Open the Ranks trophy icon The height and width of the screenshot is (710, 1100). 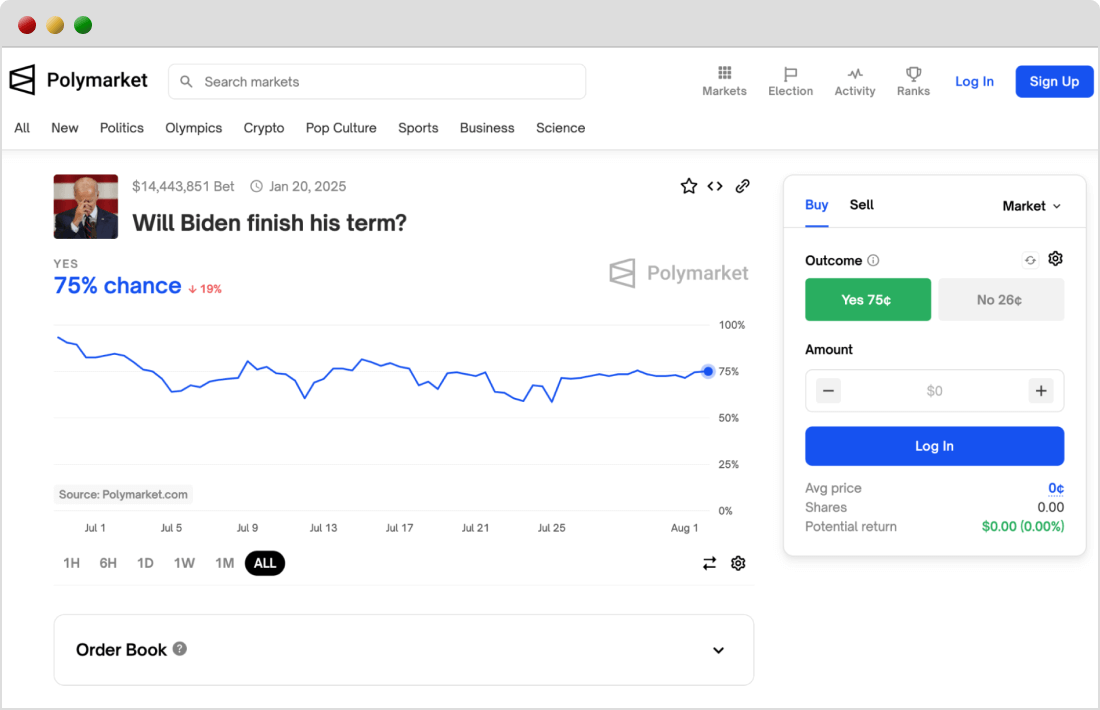click(913, 74)
